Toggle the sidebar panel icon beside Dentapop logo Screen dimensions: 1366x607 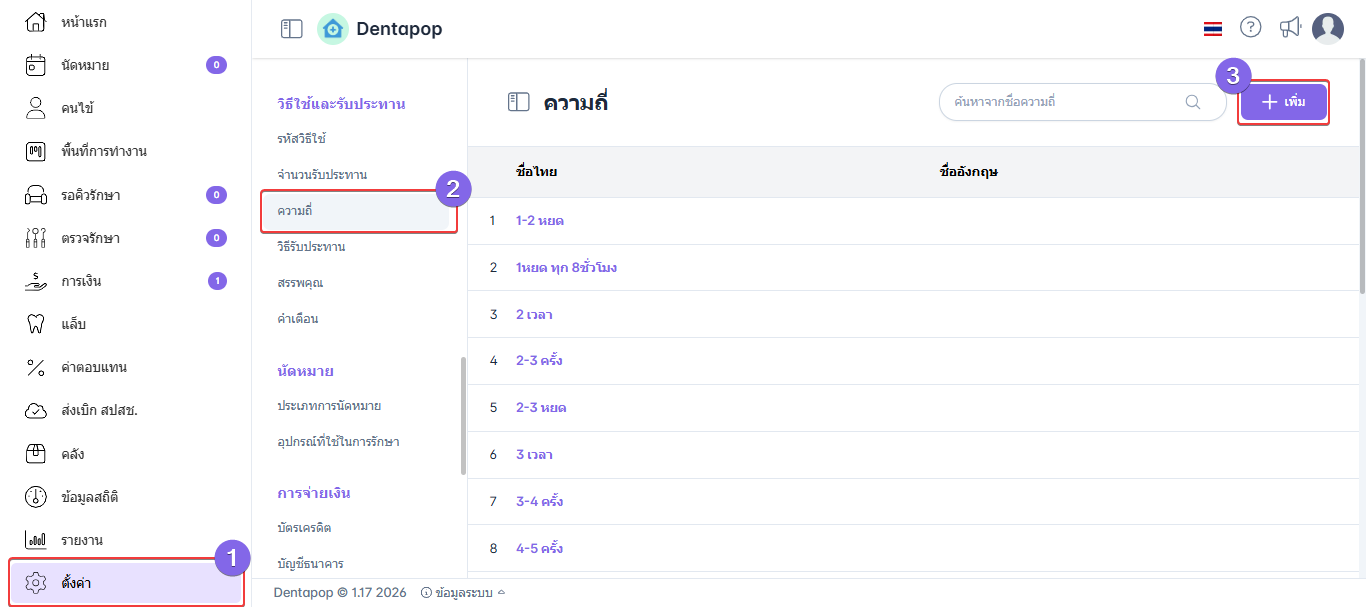(291, 29)
